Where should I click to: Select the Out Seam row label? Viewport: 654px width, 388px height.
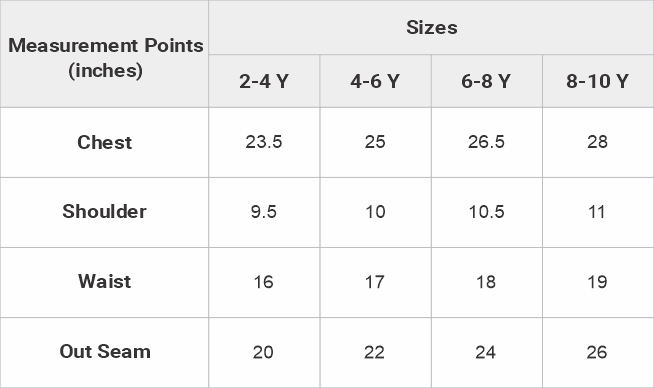click(x=105, y=352)
